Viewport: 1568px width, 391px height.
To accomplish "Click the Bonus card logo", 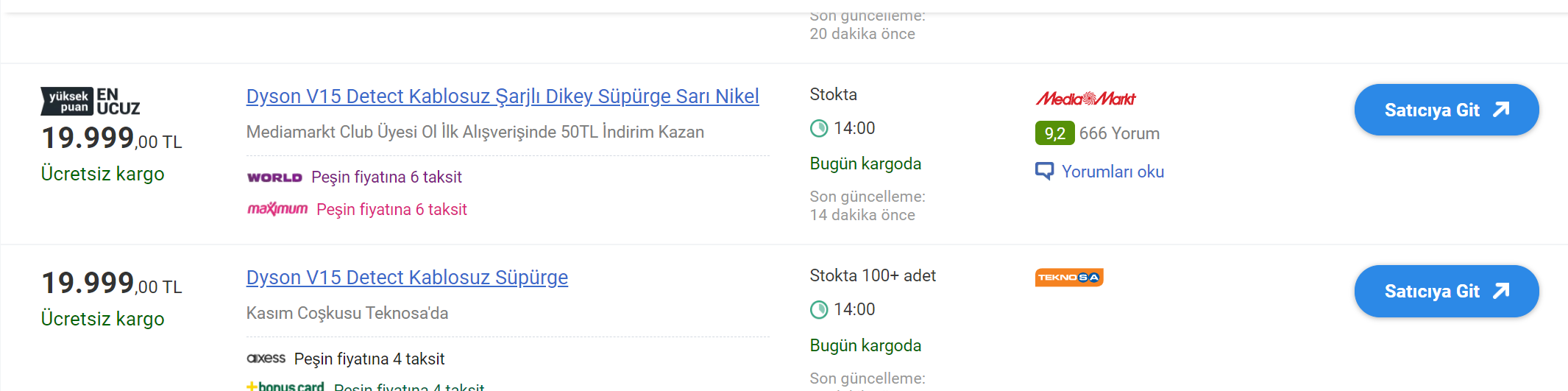I will tap(285, 386).
